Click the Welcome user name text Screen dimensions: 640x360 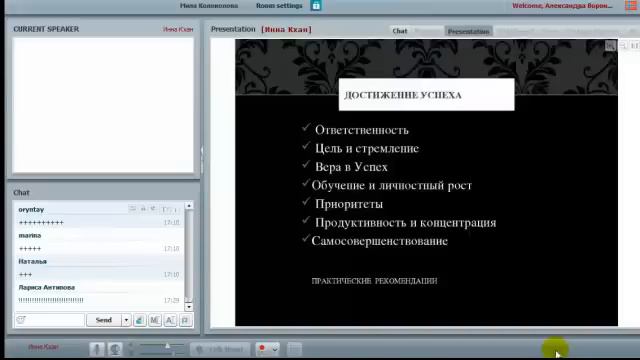pyautogui.click(x=562, y=6)
